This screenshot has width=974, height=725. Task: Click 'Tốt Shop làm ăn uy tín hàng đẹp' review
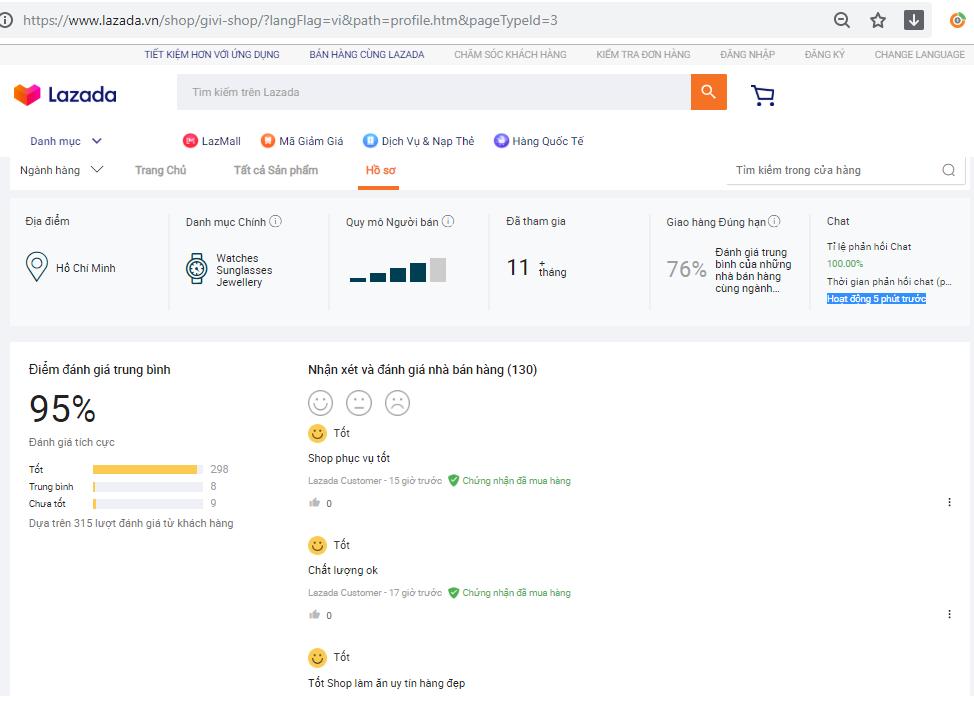coord(386,683)
